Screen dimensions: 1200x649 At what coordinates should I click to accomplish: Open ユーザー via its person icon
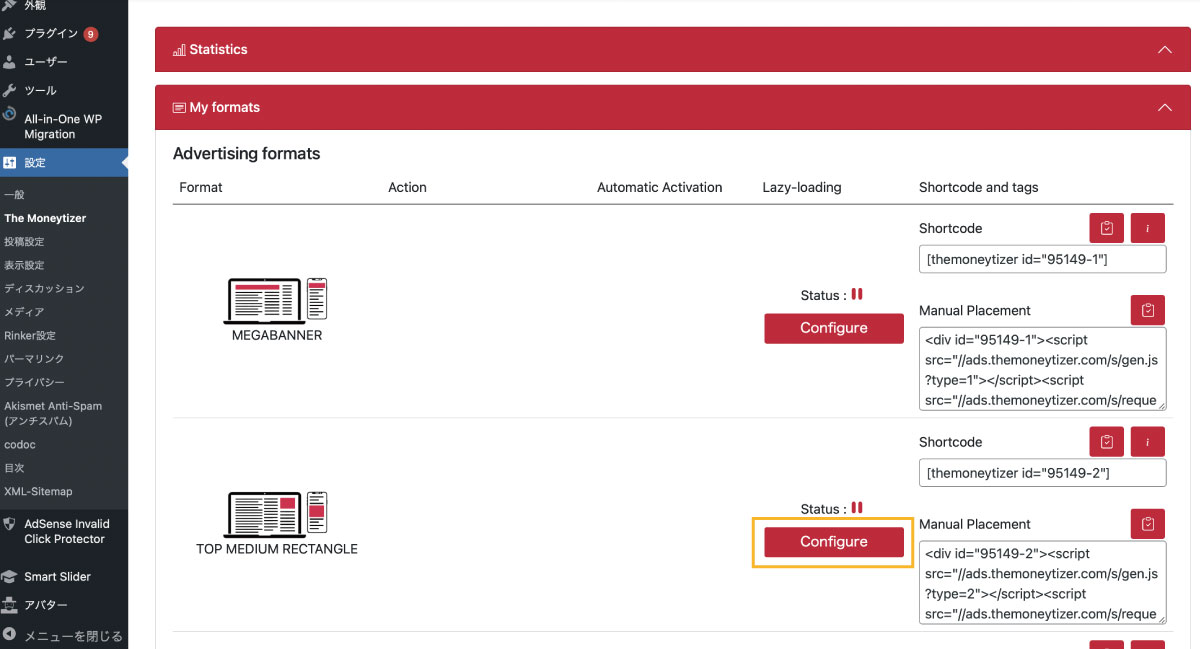[x=10, y=62]
